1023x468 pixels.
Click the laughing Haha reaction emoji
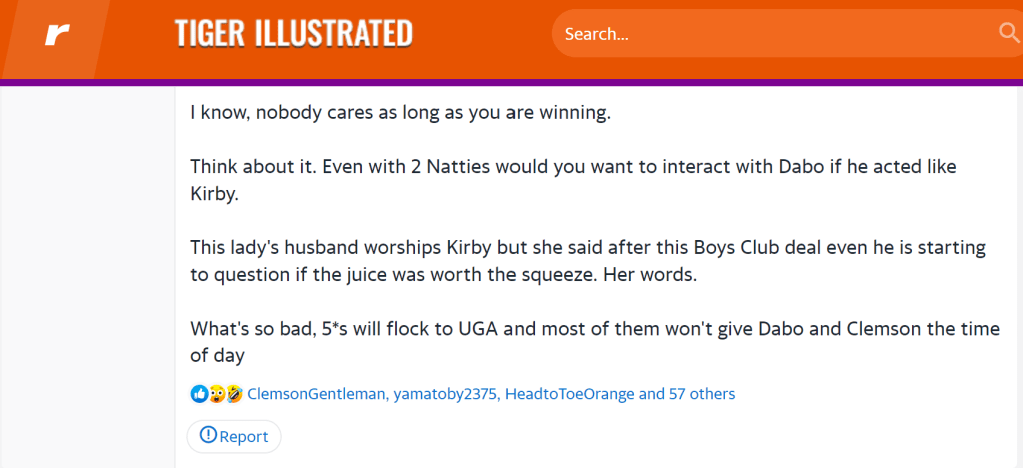[234, 394]
